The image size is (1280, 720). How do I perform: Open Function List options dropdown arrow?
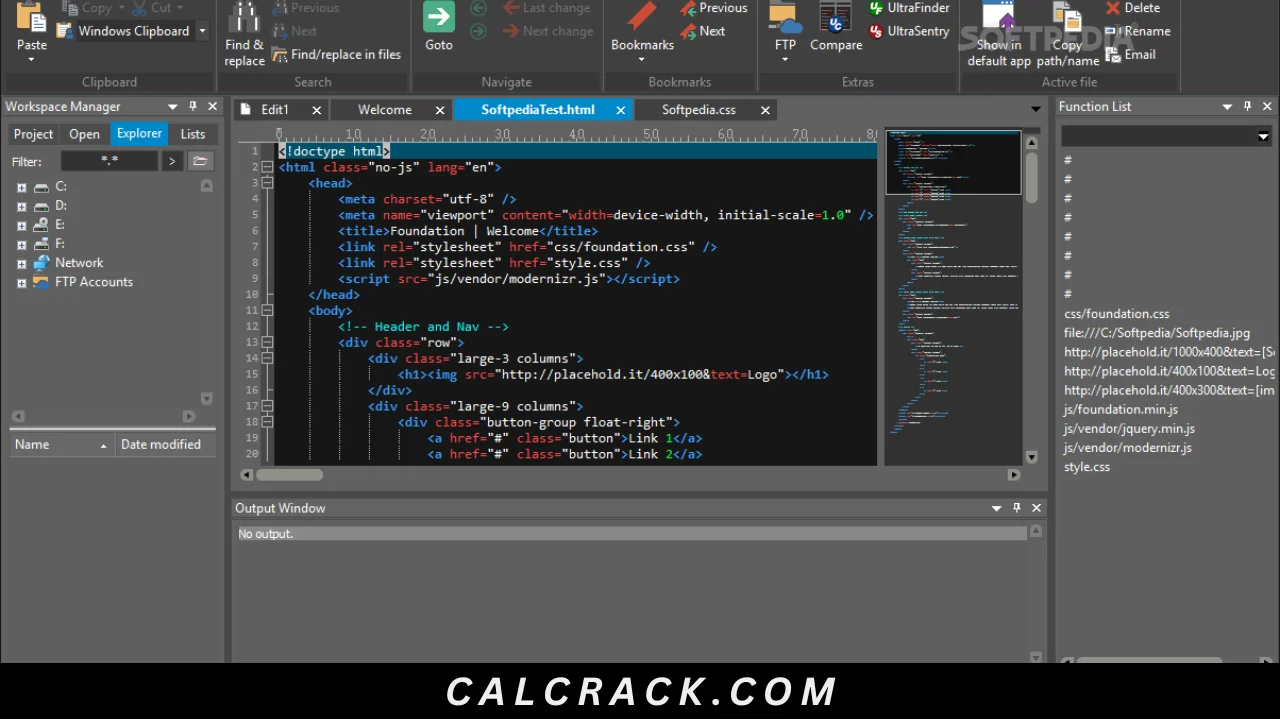[x=1227, y=106]
